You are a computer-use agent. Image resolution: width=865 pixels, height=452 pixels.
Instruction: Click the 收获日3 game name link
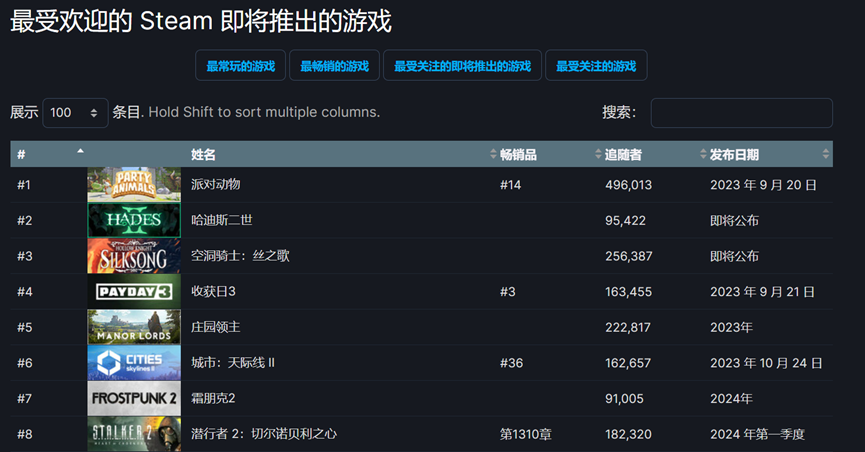point(213,291)
